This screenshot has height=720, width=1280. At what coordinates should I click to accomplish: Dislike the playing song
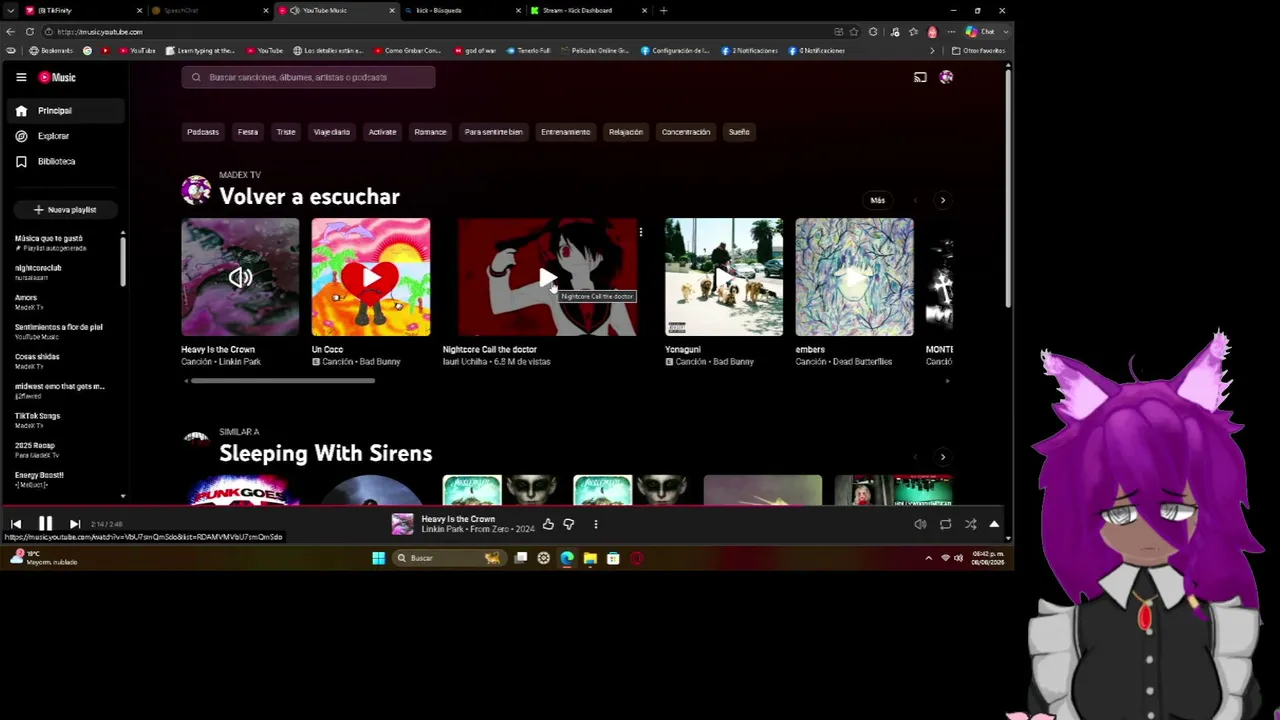click(569, 524)
